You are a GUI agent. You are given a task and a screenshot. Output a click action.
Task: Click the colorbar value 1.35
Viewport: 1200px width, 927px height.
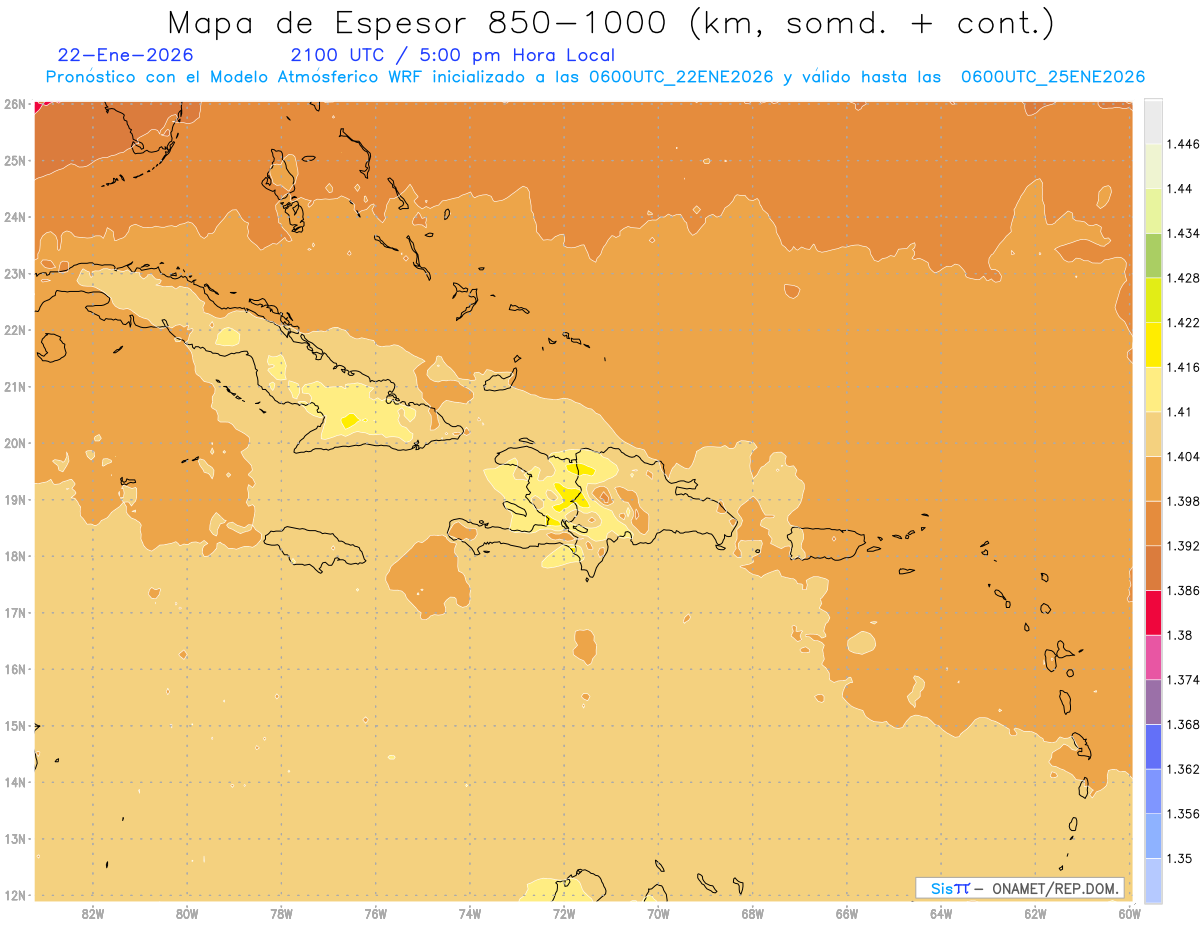pos(1179,859)
